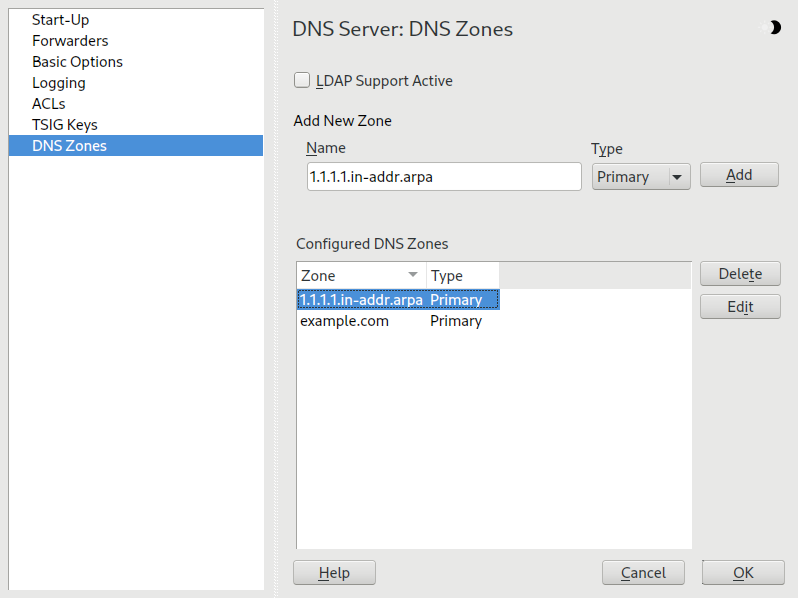Viewport: 798px width, 598px height.
Task: Open the Help dialog
Action: (x=334, y=573)
